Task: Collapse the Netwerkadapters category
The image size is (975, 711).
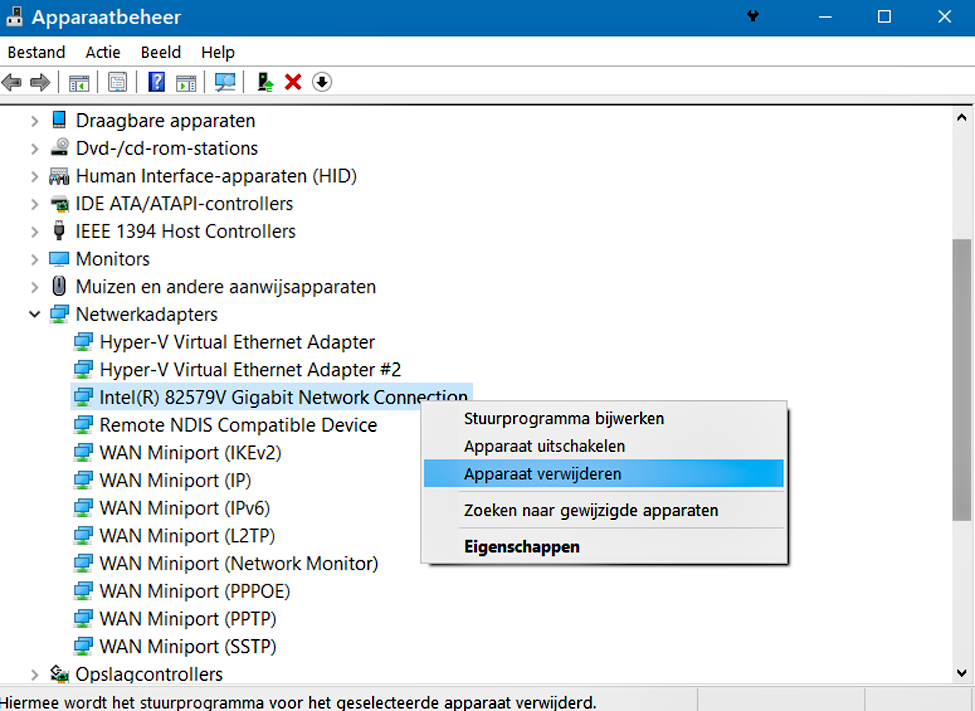Action: click(35, 314)
